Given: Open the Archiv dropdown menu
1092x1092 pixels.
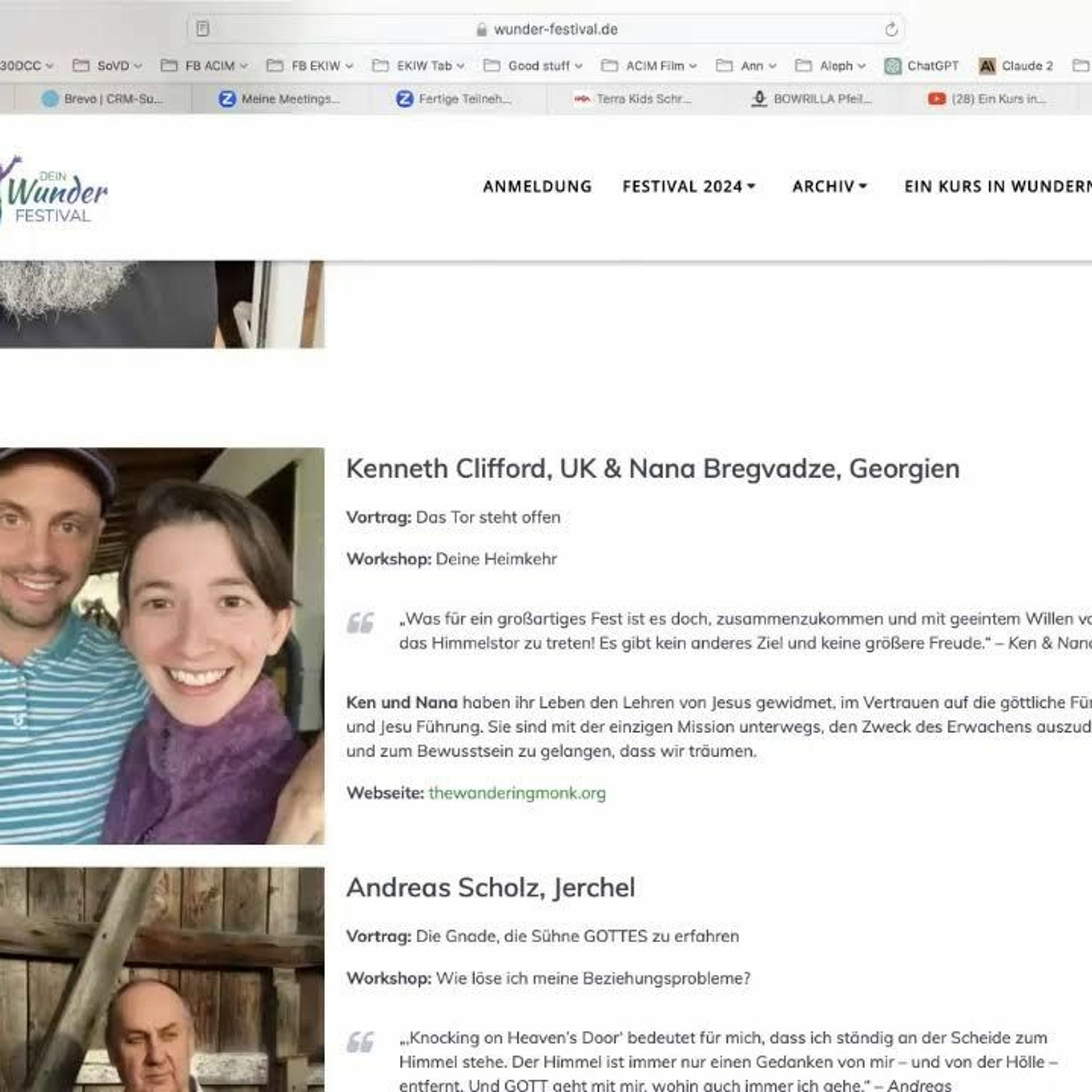Looking at the screenshot, I should pos(830,186).
